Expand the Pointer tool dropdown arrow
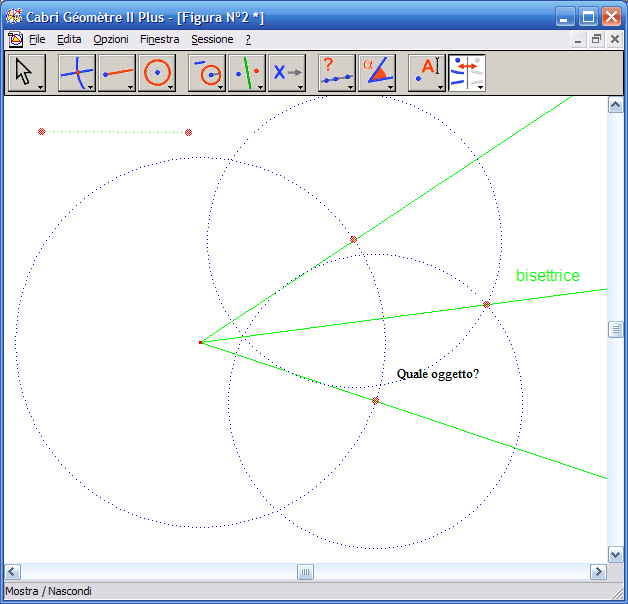This screenshot has height=604, width=628. (40, 87)
